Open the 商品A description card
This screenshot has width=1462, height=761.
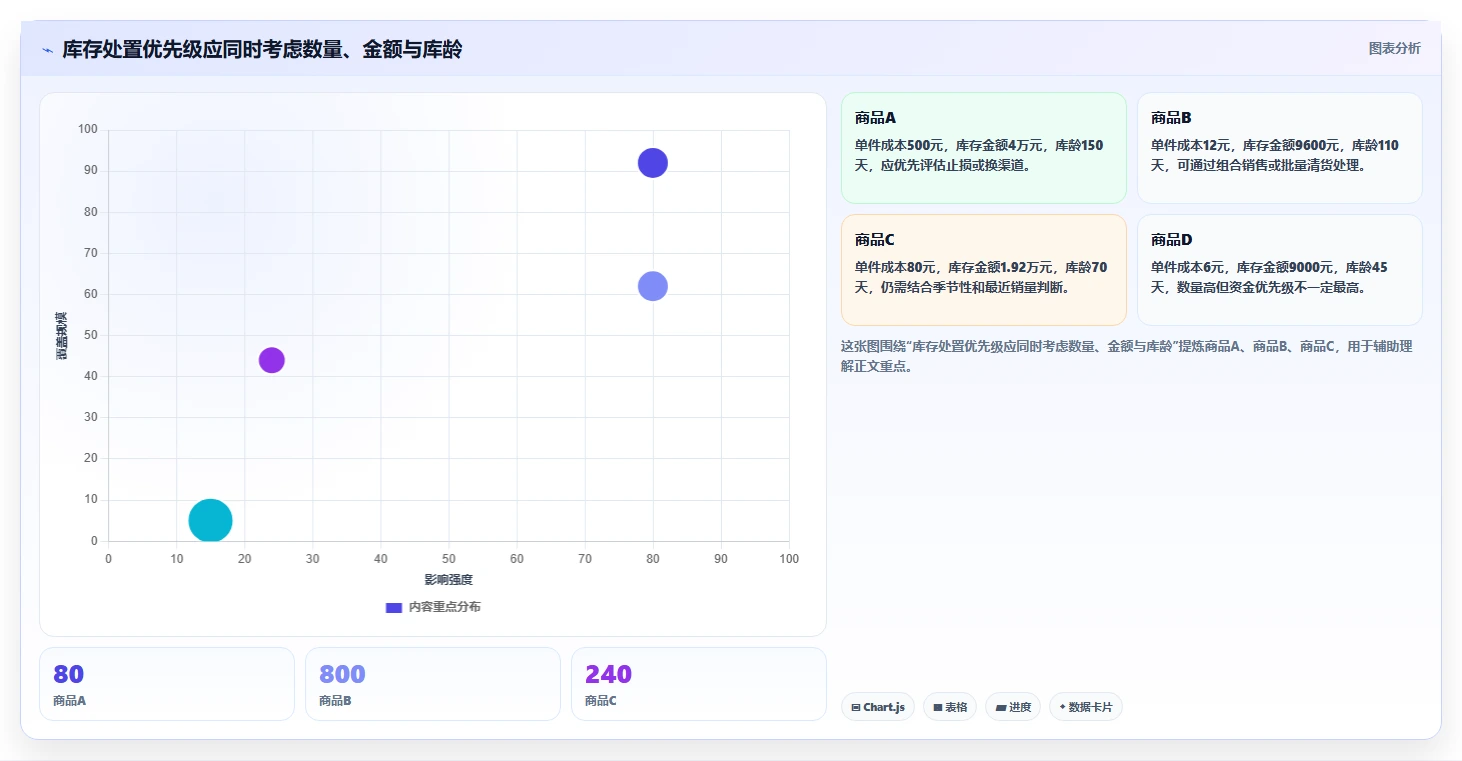coord(983,148)
